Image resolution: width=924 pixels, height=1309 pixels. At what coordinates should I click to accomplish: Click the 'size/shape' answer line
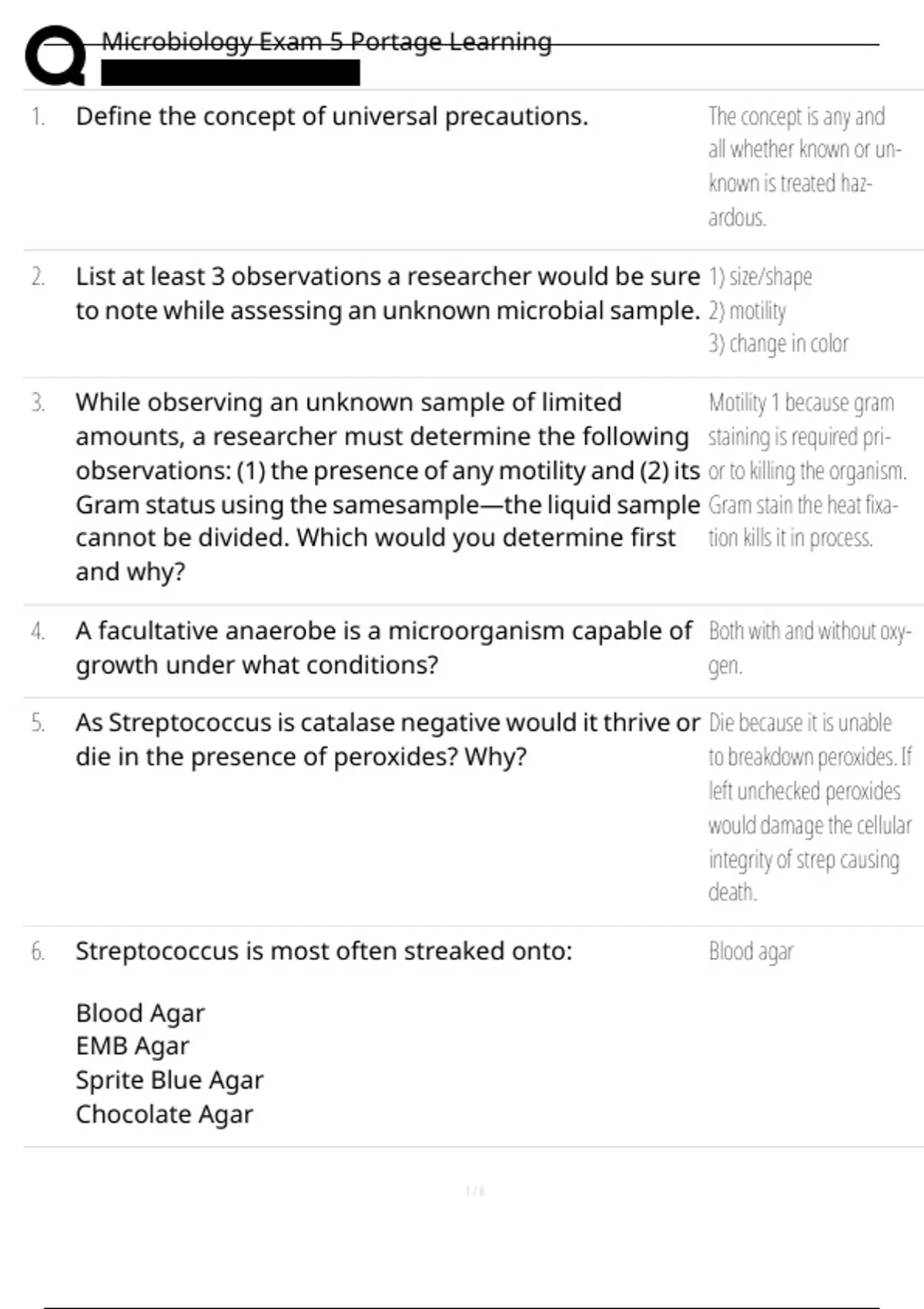pos(761,276)
